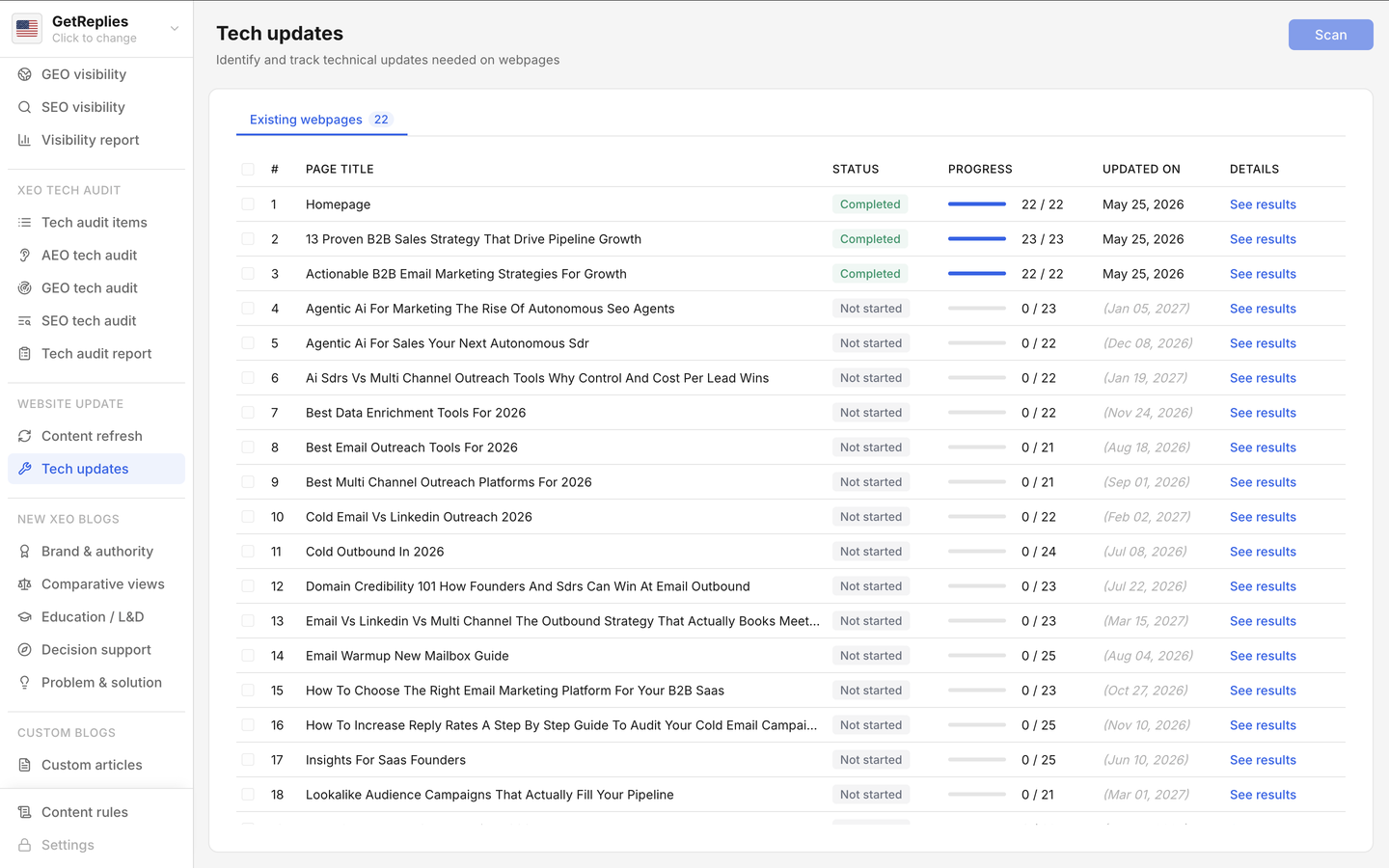This screenshot has height=868, width=1389.
Task: Click the '23 / 23' progress value
Action: (x=1043, y=239)
